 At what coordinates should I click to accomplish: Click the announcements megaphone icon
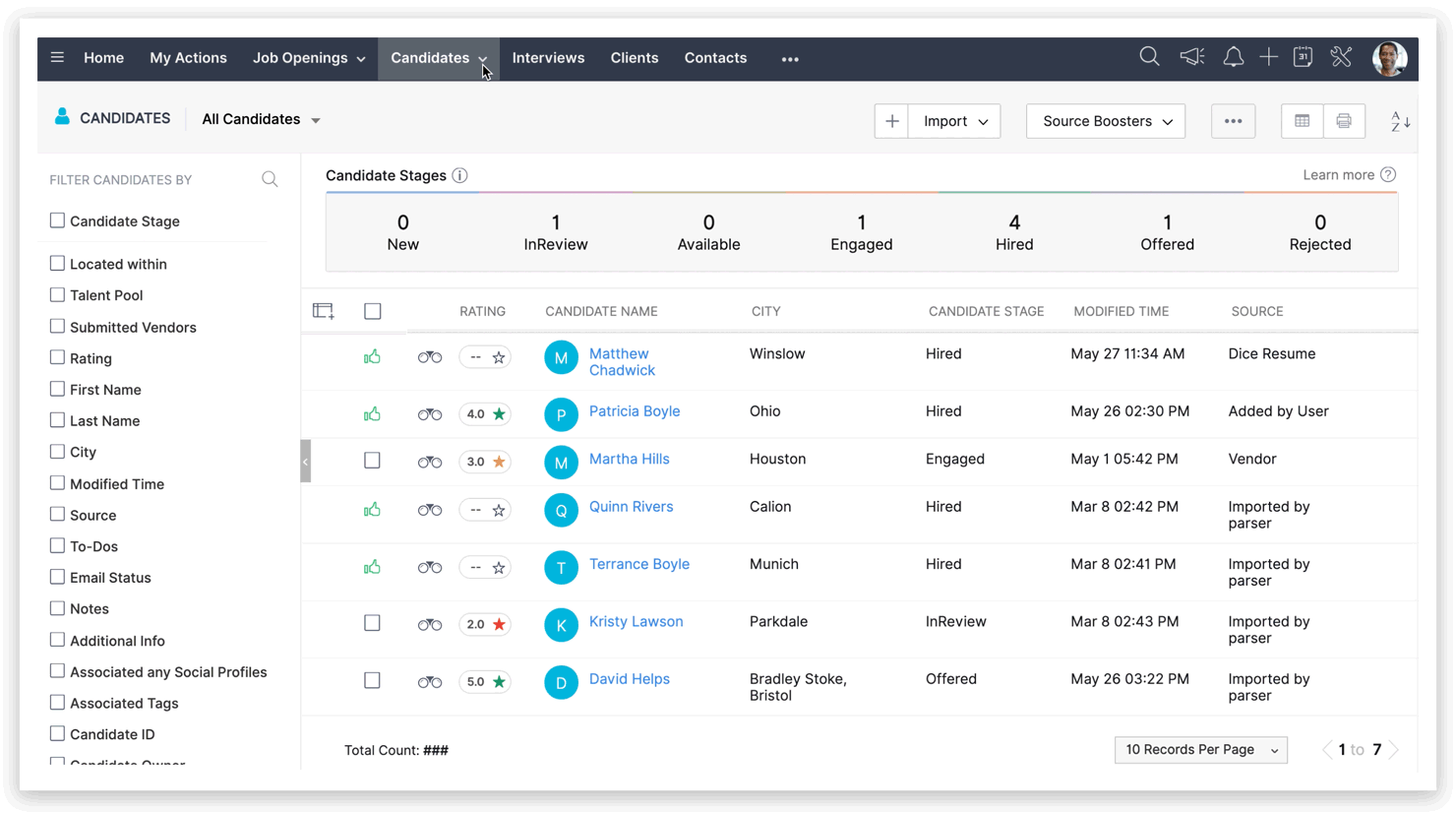1191,57
